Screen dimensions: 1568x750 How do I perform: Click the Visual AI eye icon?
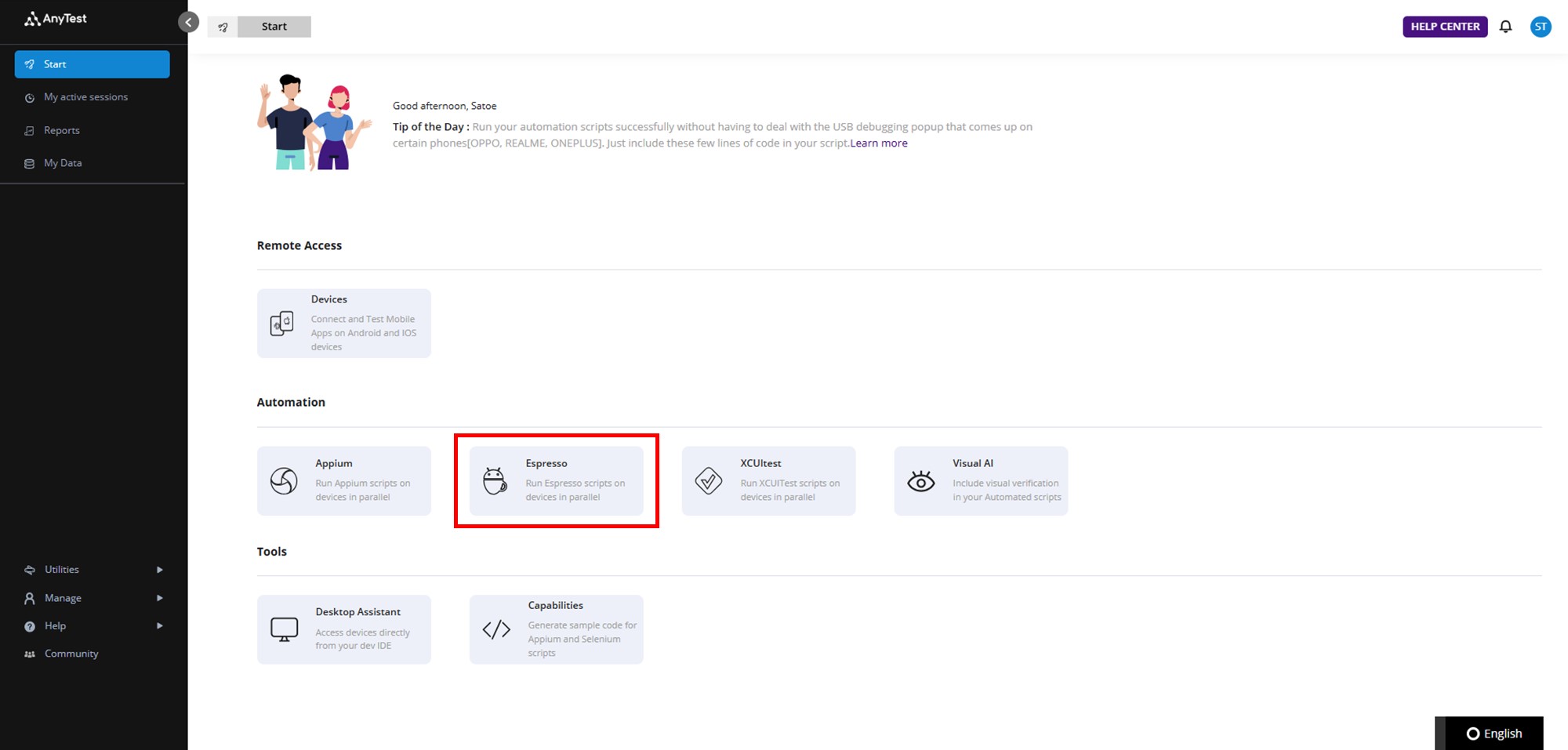tap(921, 481)
